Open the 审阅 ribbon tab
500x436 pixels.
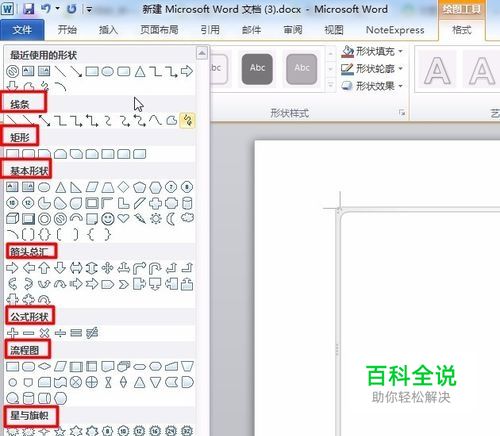point(293,30)
